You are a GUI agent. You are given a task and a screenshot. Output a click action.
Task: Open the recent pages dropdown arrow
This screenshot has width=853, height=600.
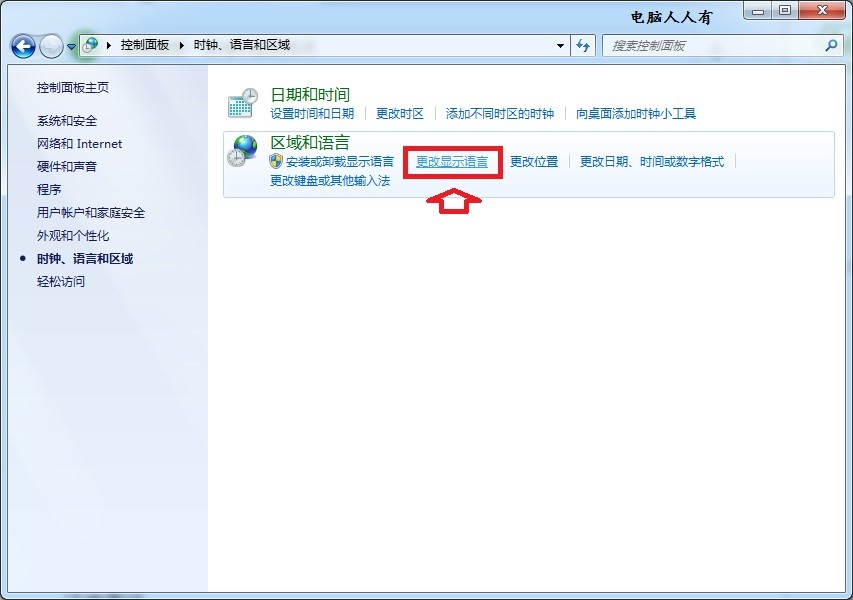pyautogui.click(x=71, y=47)
